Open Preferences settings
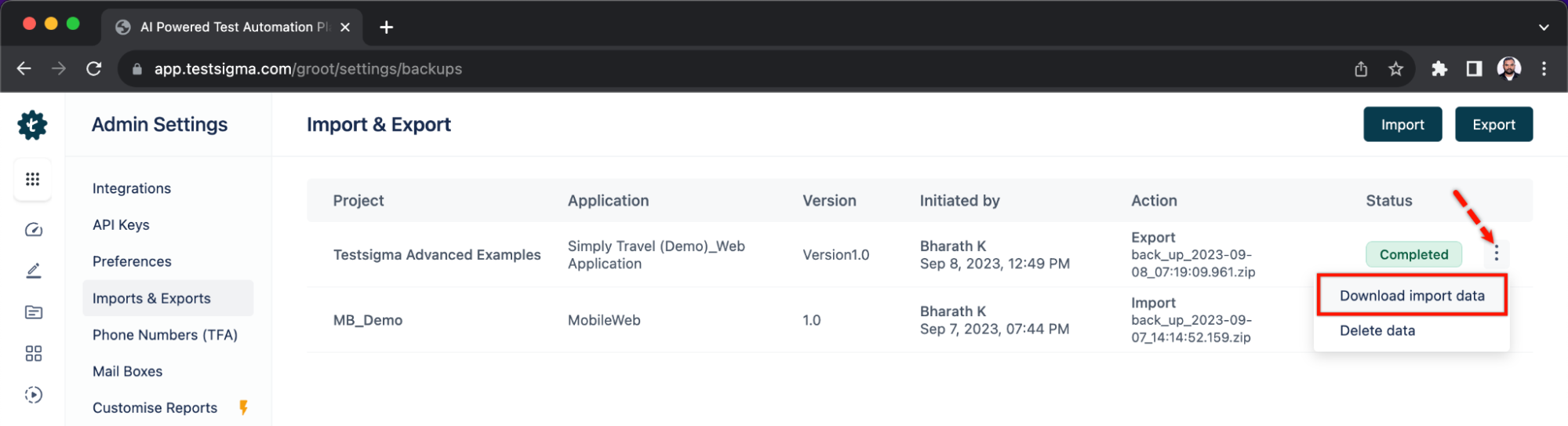 (x=132, y=261)
